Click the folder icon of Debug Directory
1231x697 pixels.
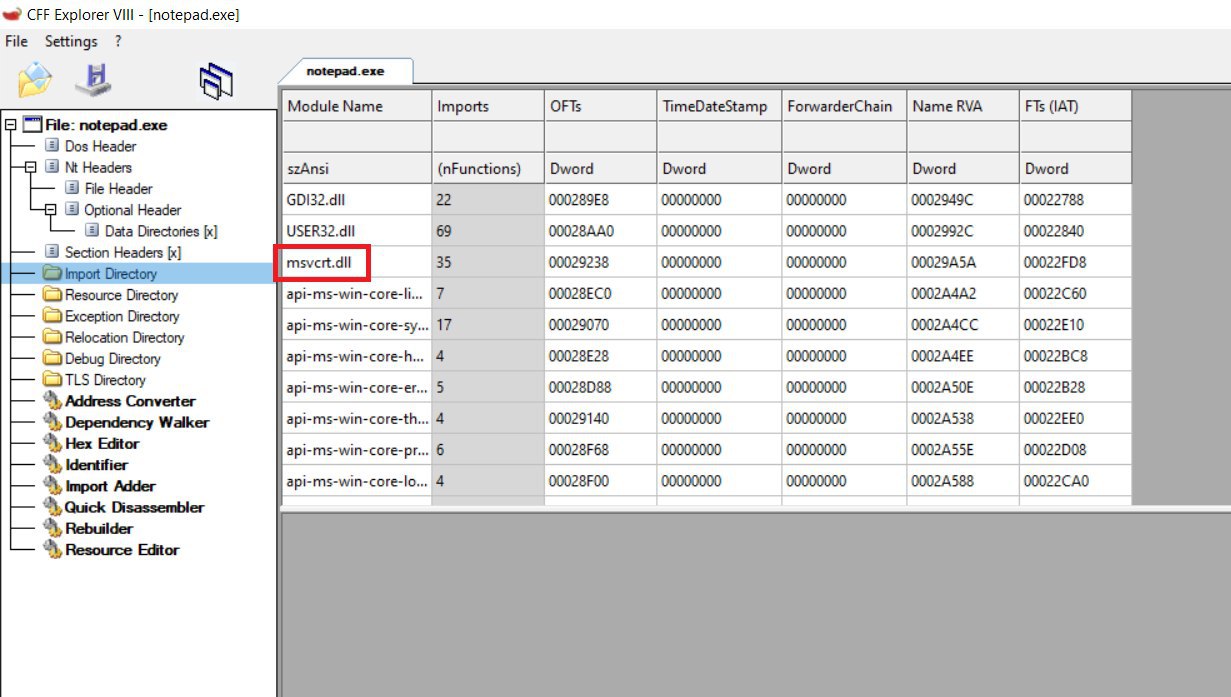(x=52, y=358)
